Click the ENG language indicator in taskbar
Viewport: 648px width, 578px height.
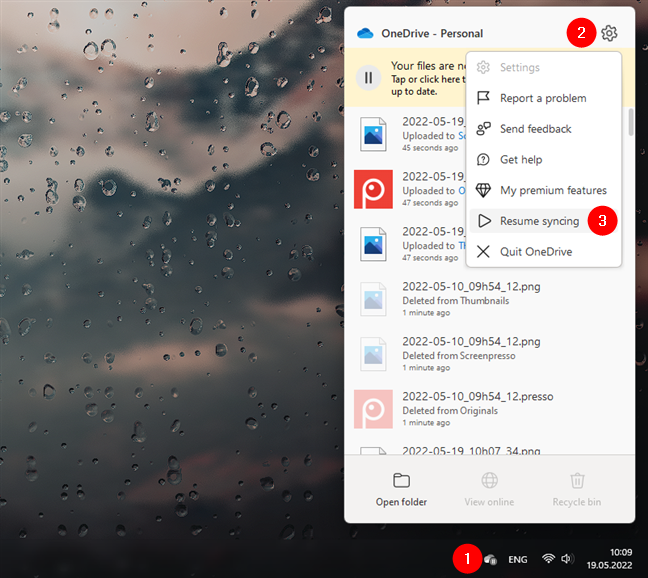tap(517, 559)
